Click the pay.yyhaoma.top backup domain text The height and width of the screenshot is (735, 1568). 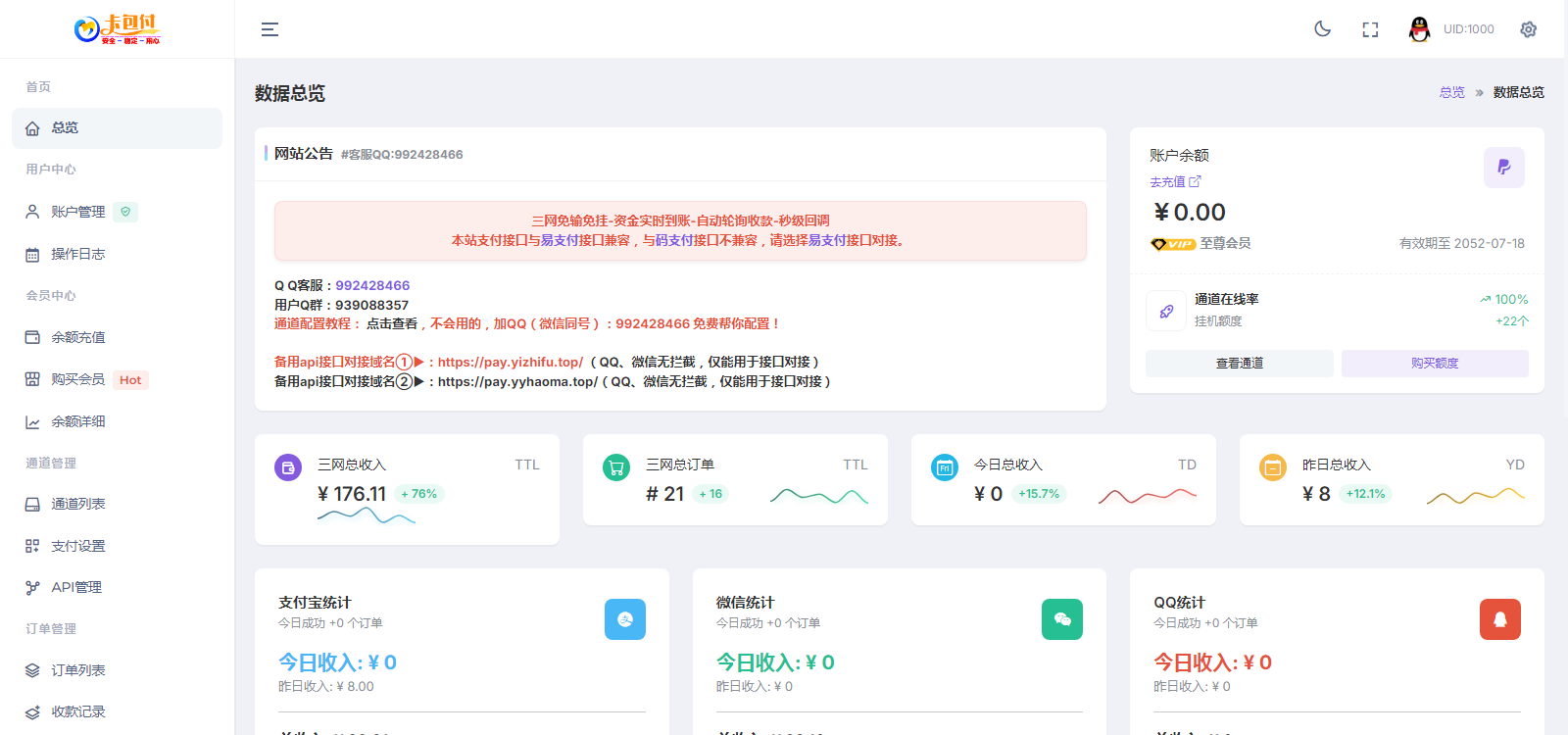tap(517, 381)
